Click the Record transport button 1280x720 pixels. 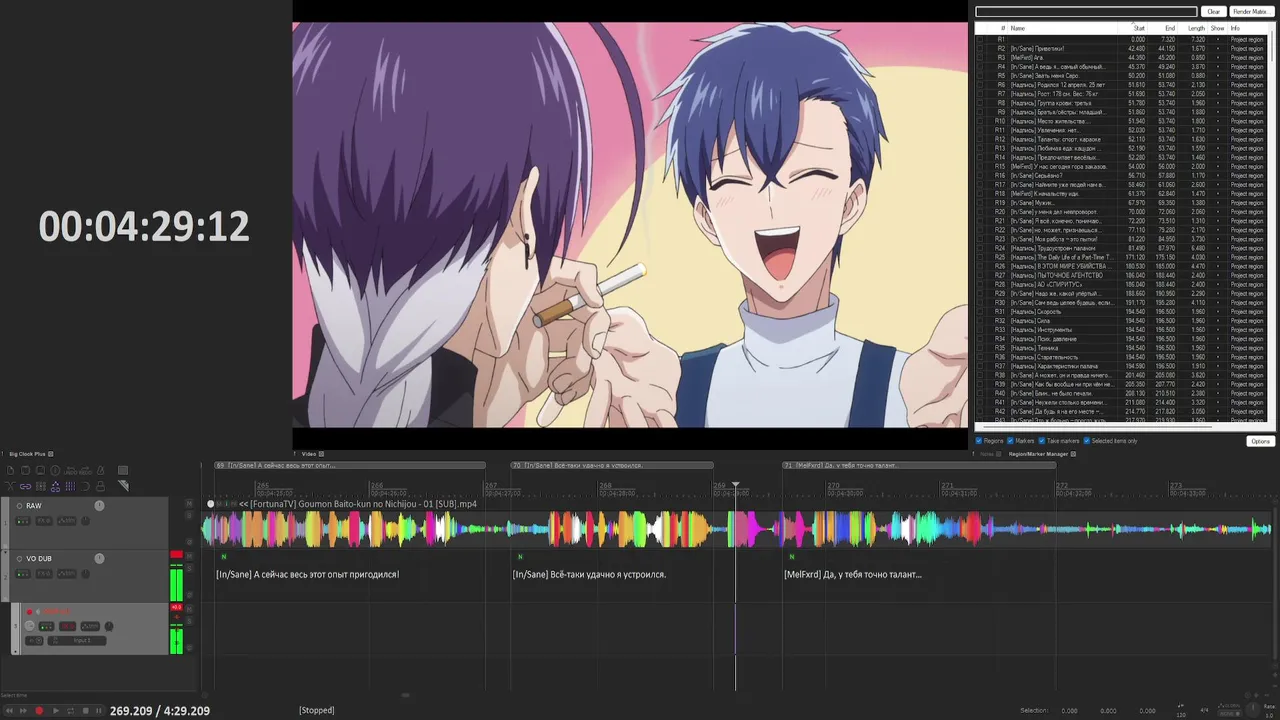click(x=39, y=710)
